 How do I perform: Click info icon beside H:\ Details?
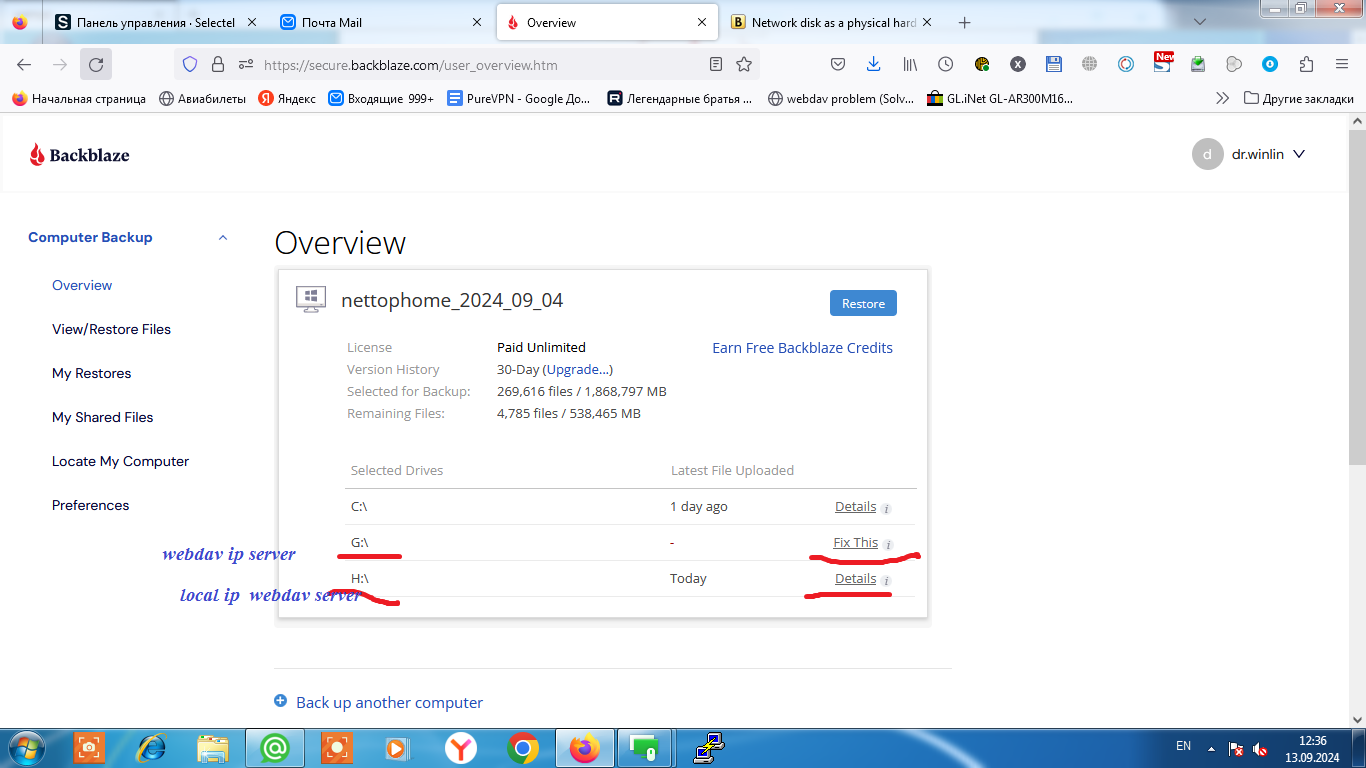coord(886,580)
